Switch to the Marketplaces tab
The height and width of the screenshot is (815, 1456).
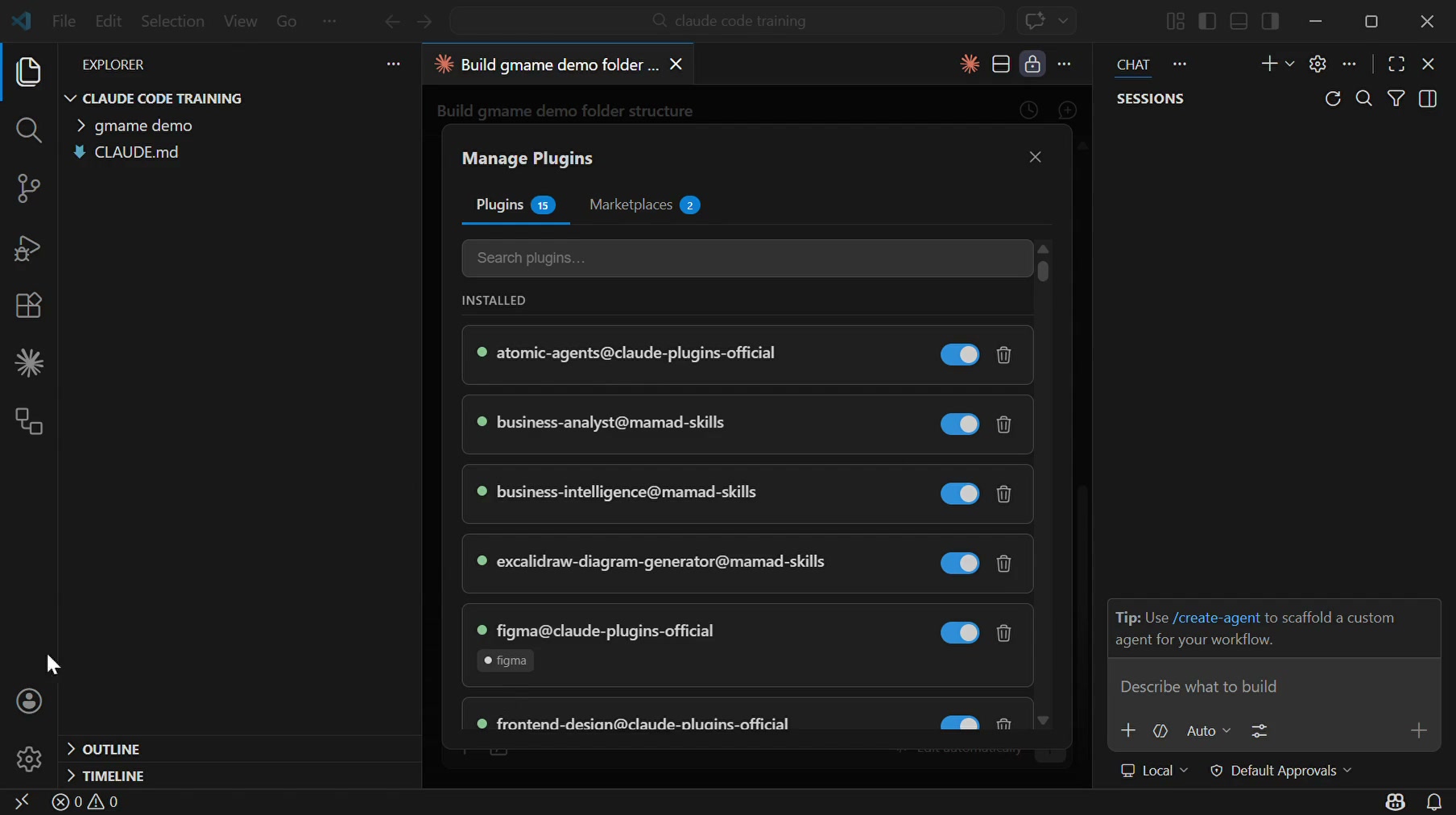tap(644, 205)
